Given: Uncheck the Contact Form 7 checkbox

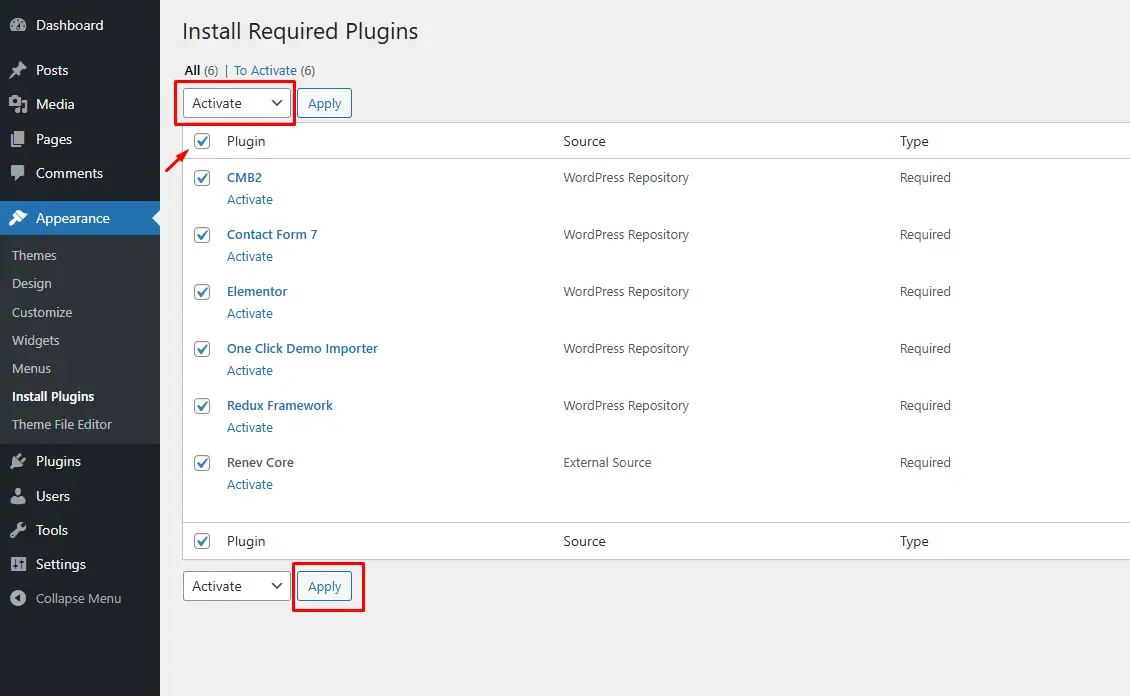Looking at the screenshot, I should (203, 235).
